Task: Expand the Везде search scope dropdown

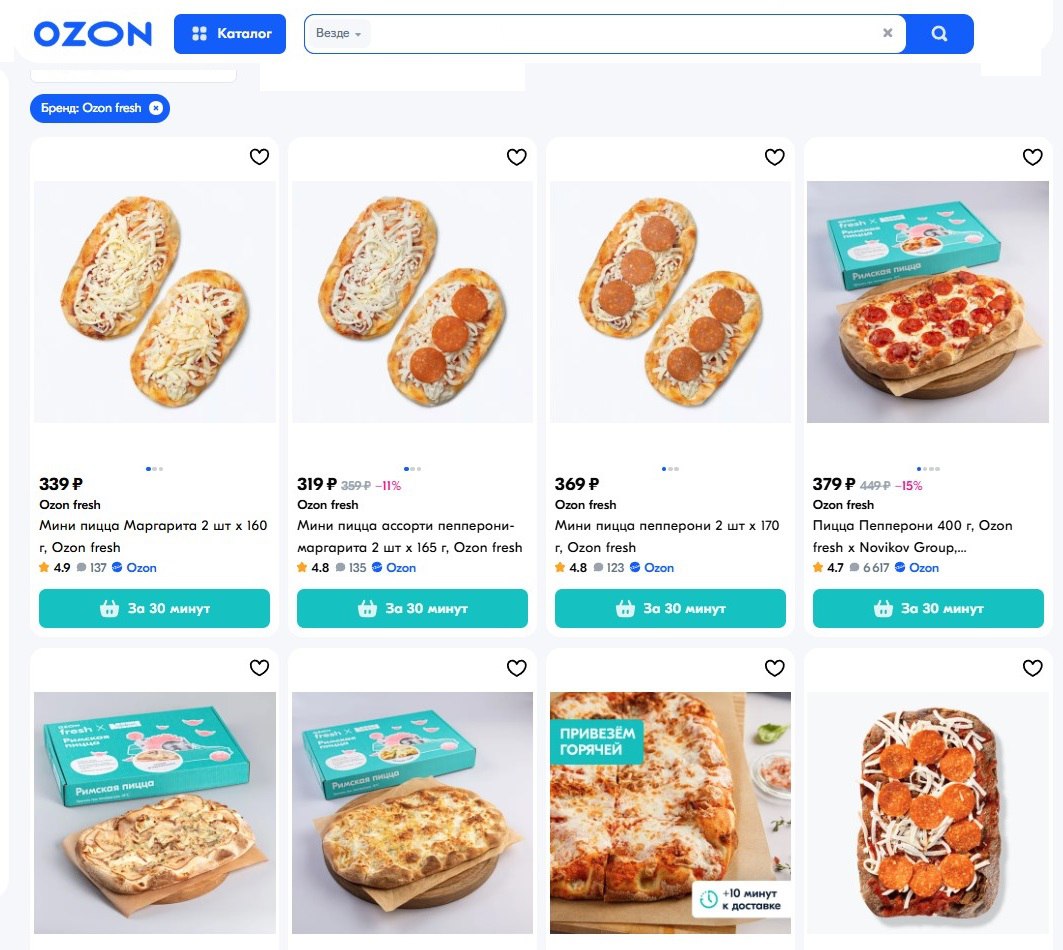Action: [338, 33]
